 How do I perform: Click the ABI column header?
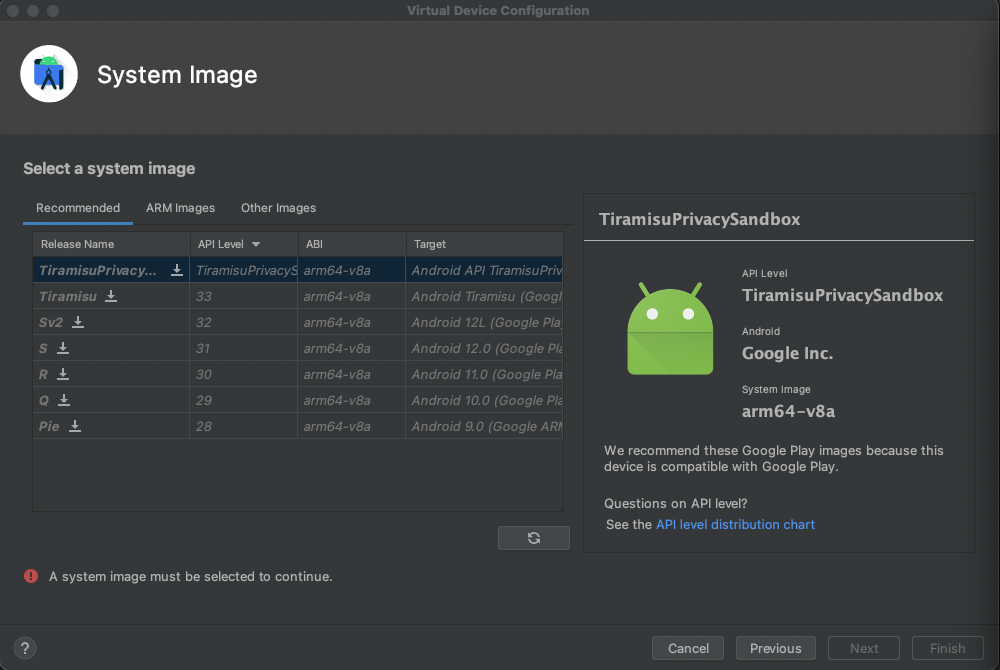tap(352, 244)
